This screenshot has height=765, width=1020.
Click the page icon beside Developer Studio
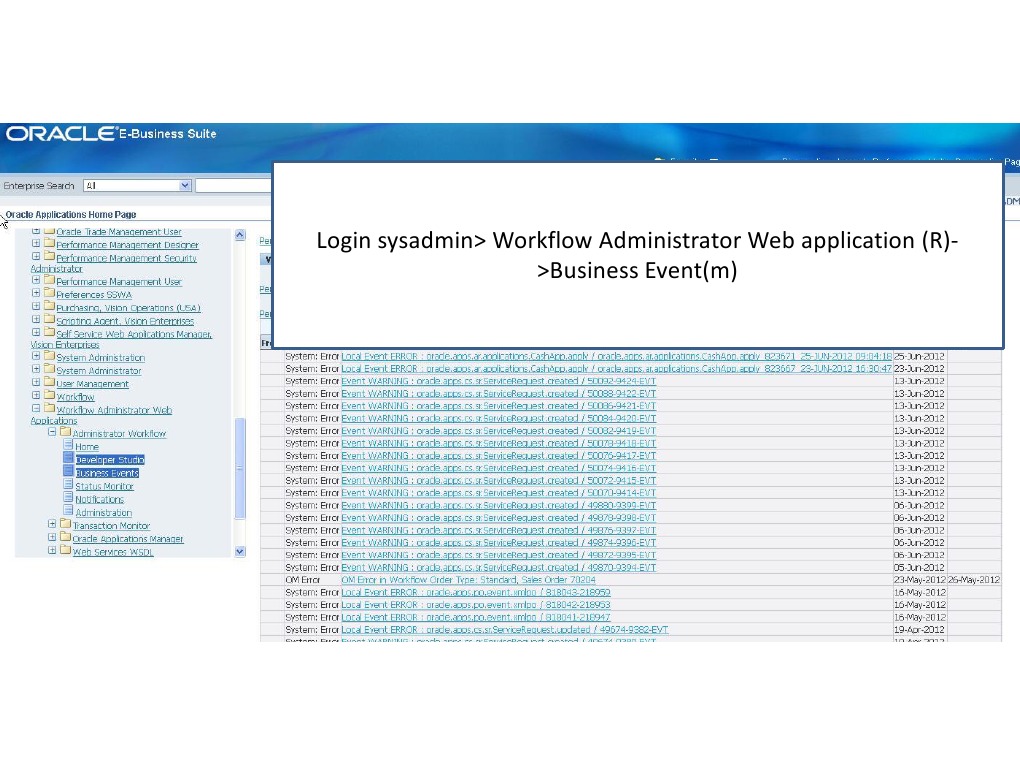pyautogui.click(x=68, y=458)
